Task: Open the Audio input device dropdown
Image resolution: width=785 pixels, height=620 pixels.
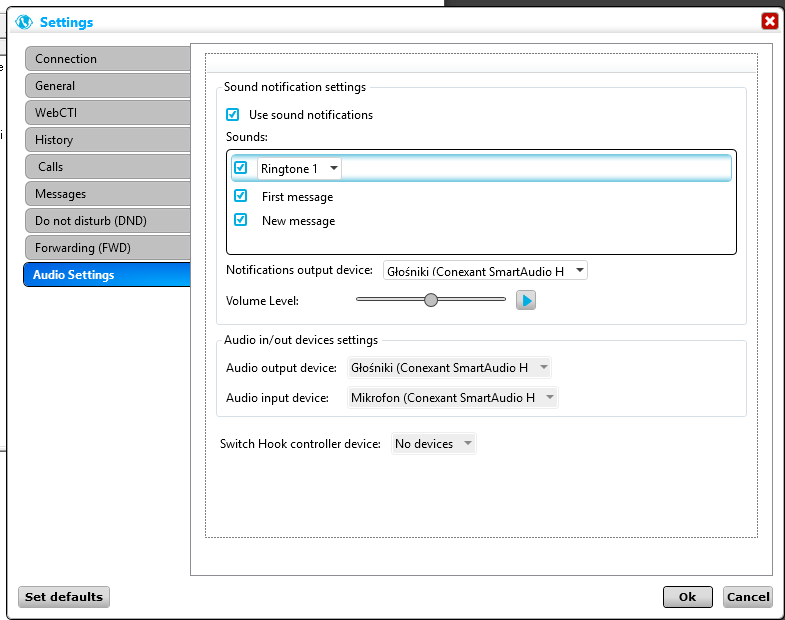Action: click(x=452, y=398)
